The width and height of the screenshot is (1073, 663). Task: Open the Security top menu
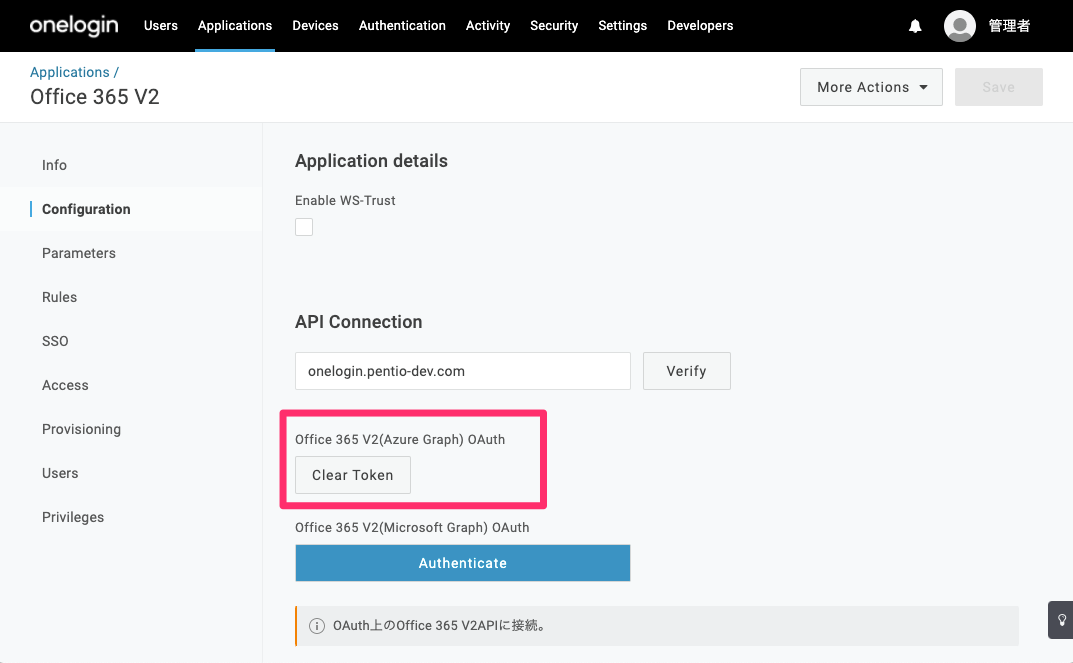coord(554,25)
